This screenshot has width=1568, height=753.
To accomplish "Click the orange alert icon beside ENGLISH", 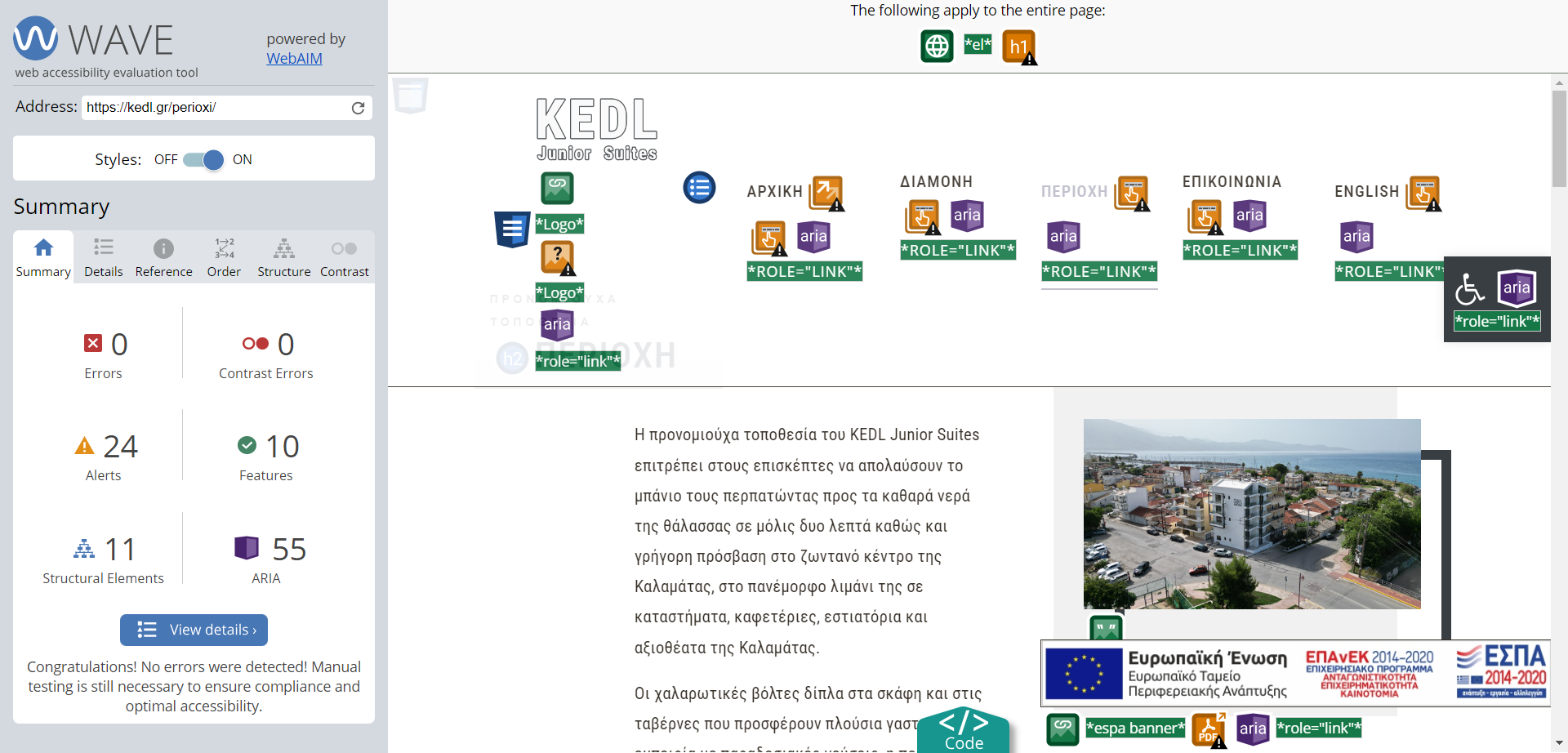I will (x=1424, y=194).
